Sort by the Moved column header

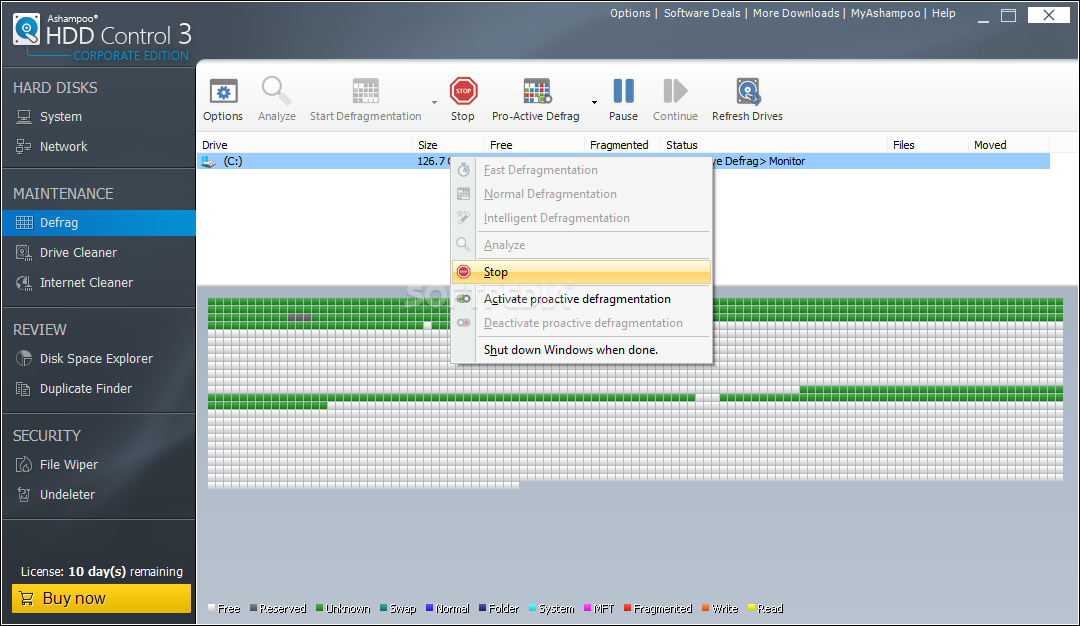(x=1008, y=145)
